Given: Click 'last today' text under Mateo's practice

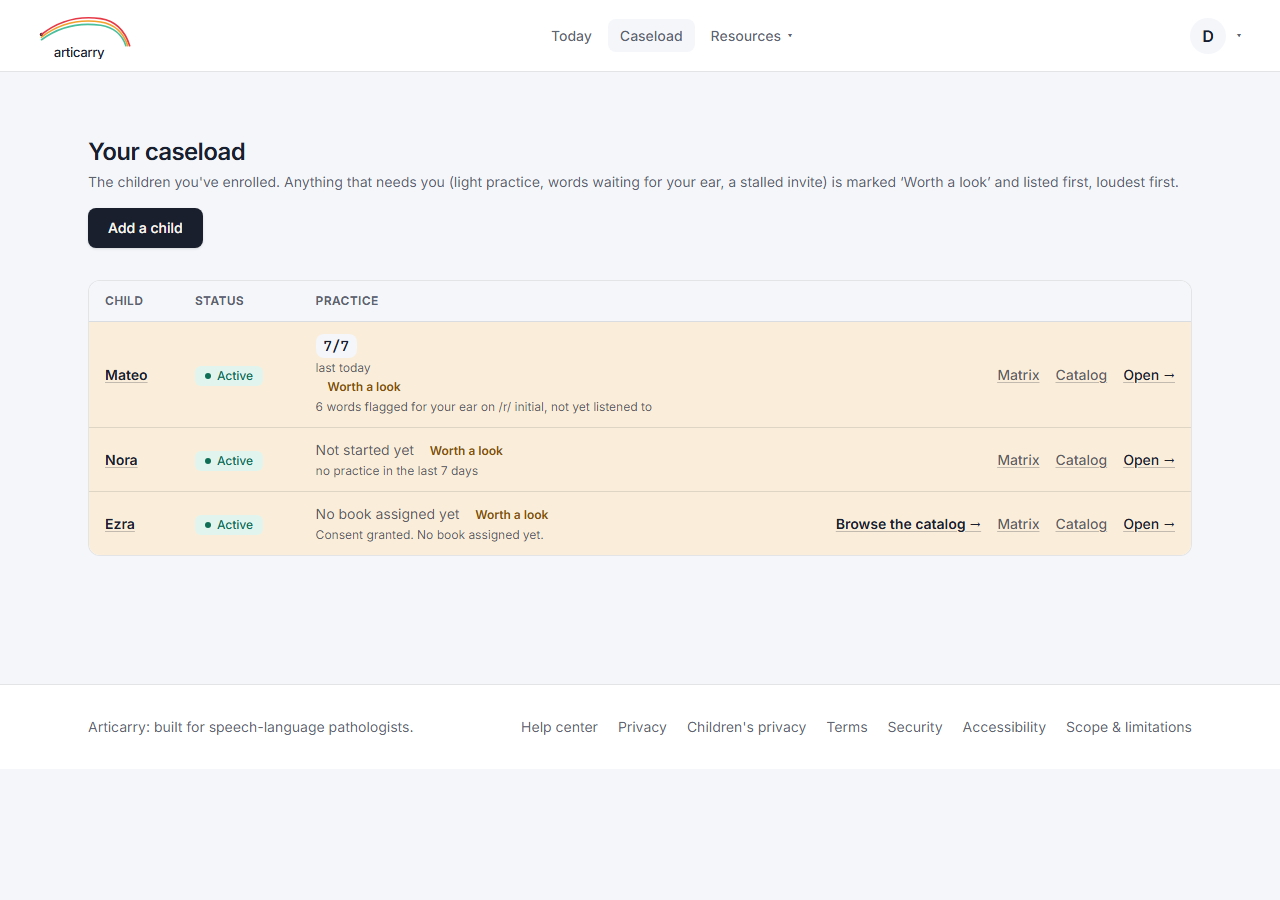Looking at the screenshot, I should pos(343,368).
